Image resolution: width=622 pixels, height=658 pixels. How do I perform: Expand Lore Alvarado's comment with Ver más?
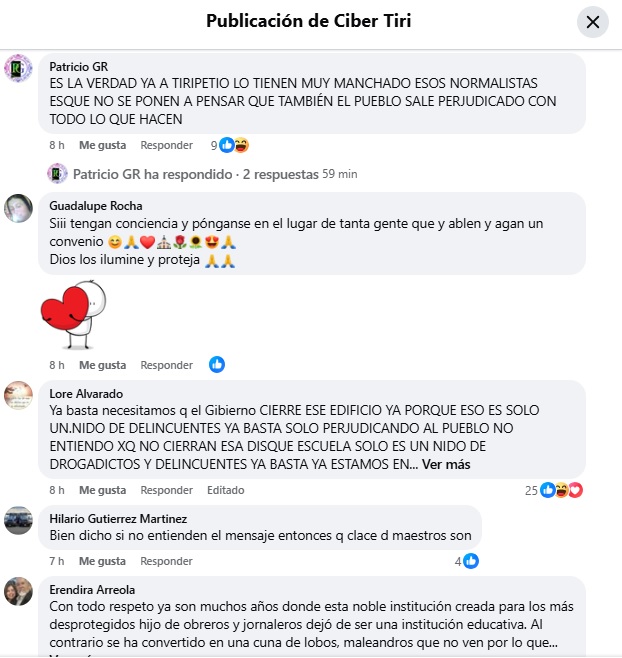(446, 465)
